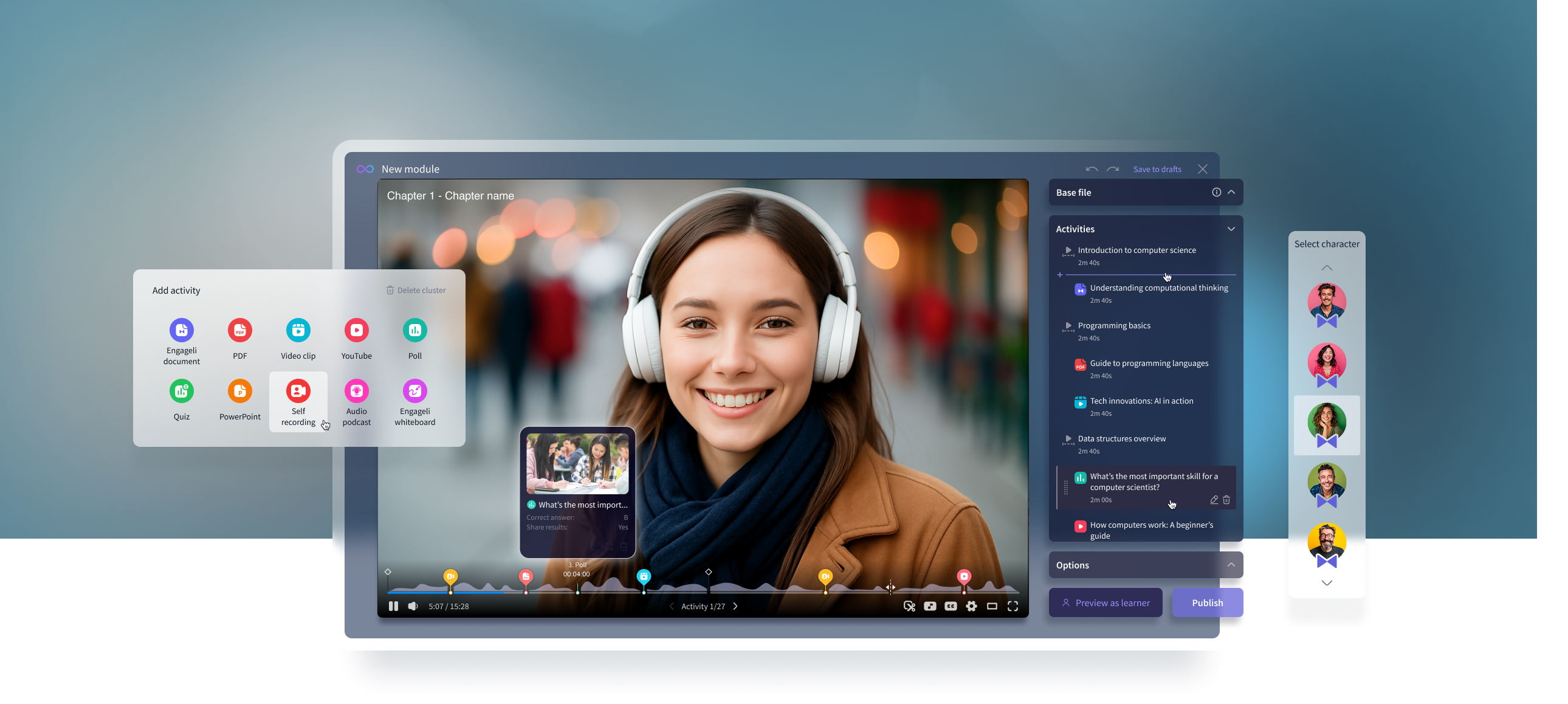Screen dimensions: 1568x704
Task: Click Save to drafts link
Action: pyautogui.click(x=1157, y=169)
